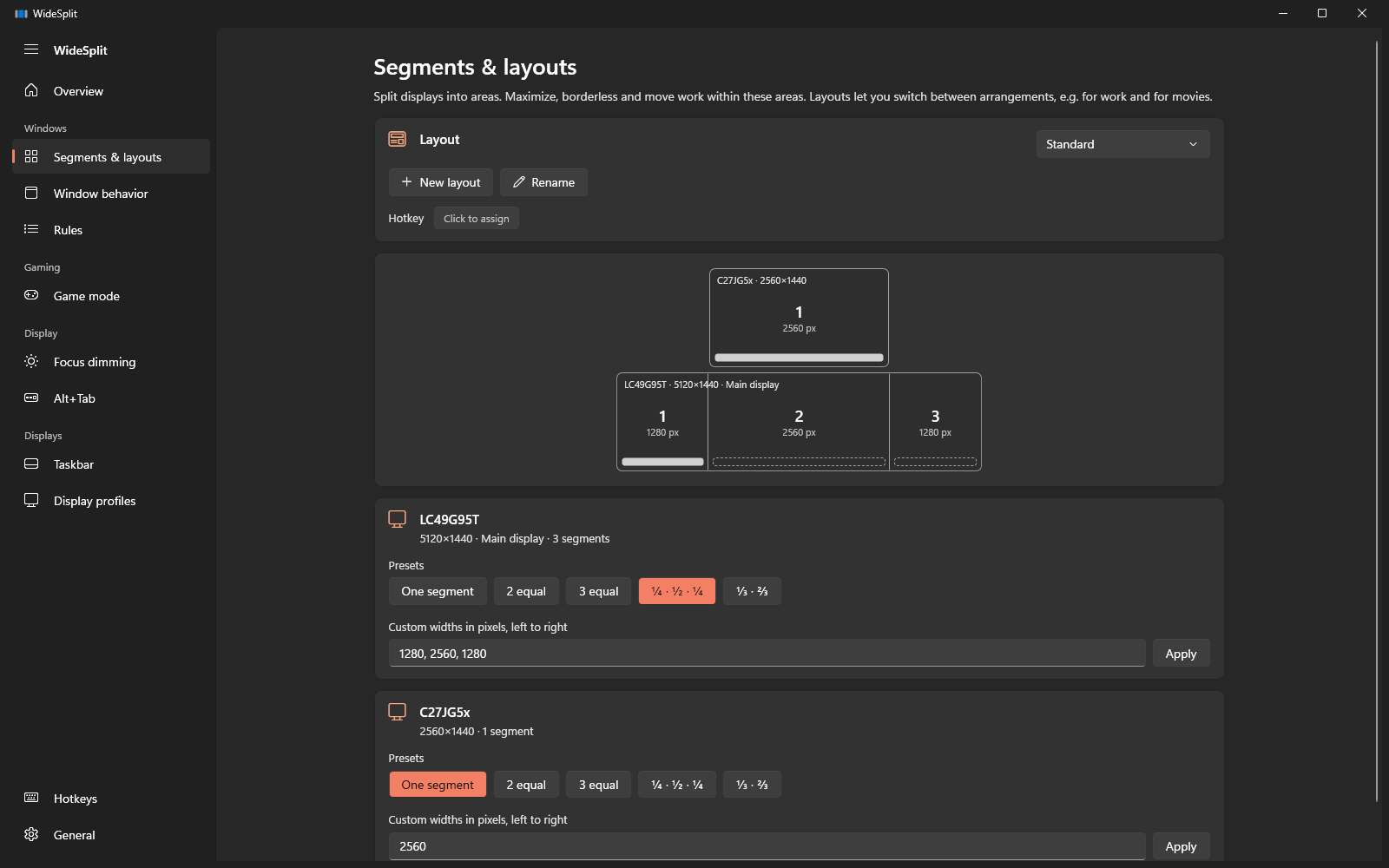The height and width of the screenshot is (868, 1389).
Task: Open Display profiles page
Action: tap(111, 500)
